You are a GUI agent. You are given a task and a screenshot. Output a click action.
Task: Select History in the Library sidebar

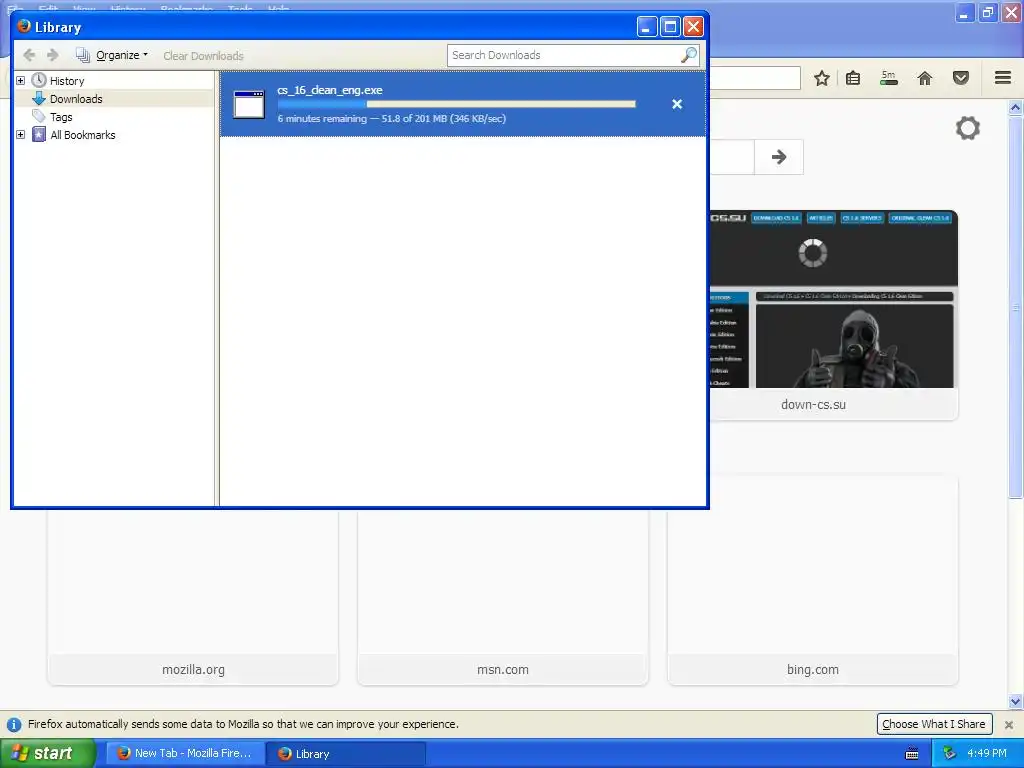(x=67, y=81)
